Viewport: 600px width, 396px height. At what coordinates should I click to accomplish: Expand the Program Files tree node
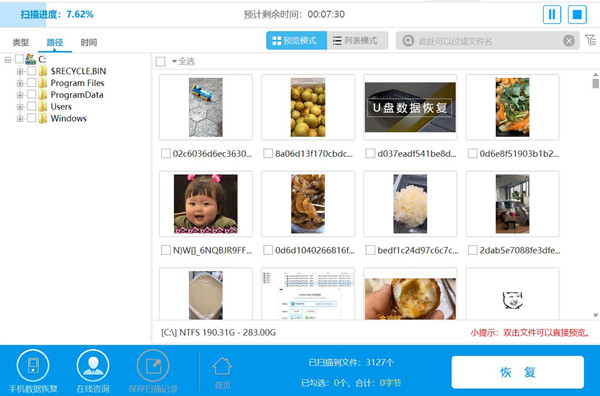[20, 83]
